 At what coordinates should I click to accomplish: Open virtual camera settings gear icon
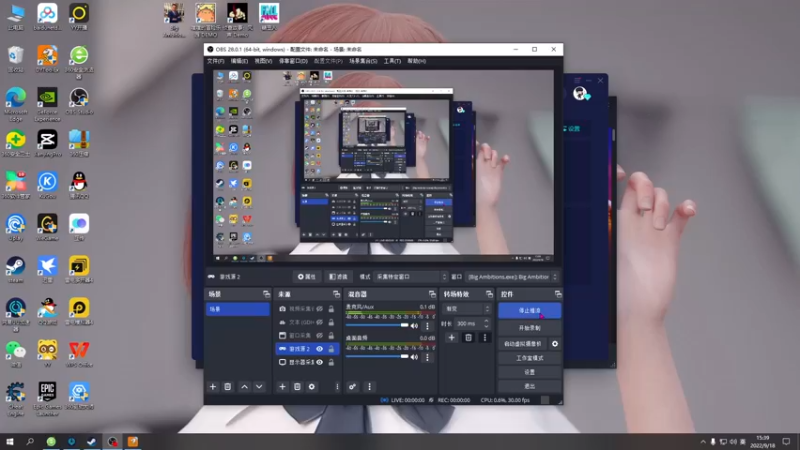click(555, 344)
